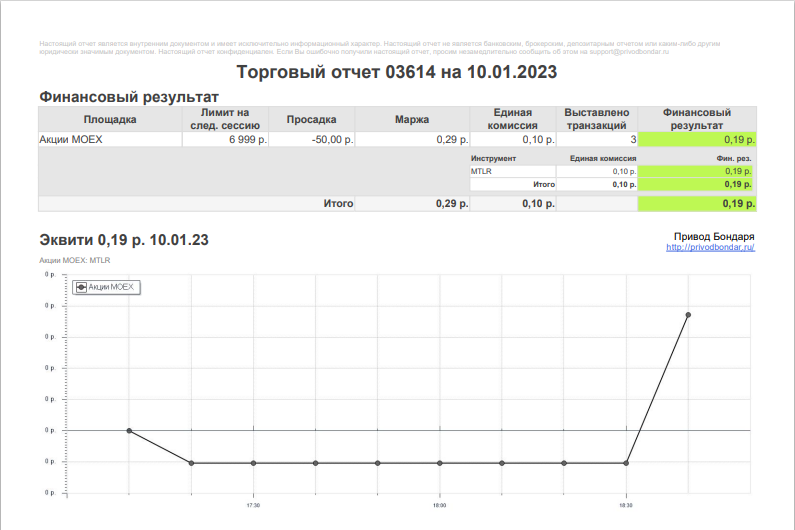Select the 'MTLR' instrument cell
The height and width of the screenshot is (530, 795).
click(513, 171)
